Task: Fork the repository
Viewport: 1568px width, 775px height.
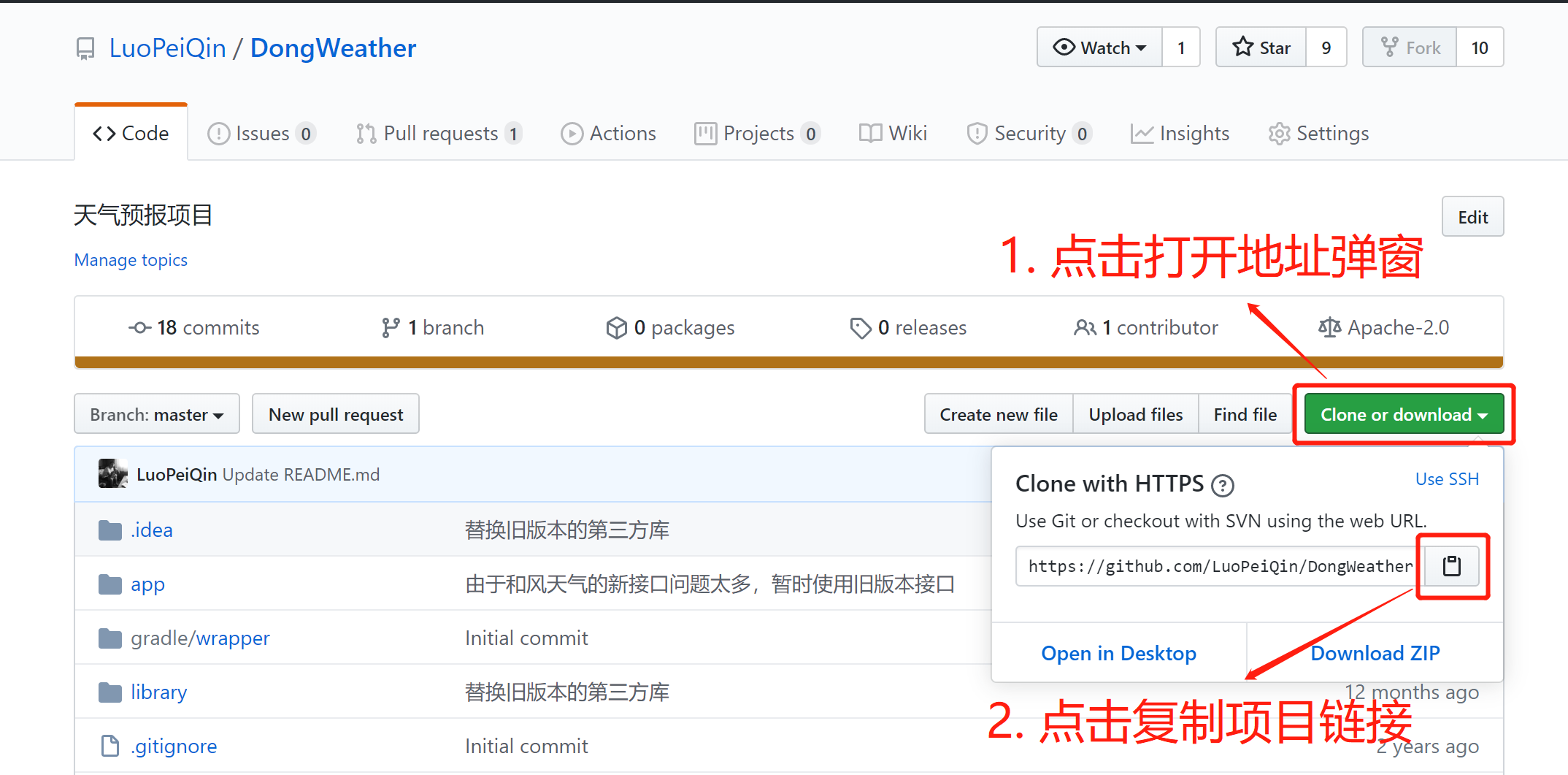Action: coord(1410,47)
